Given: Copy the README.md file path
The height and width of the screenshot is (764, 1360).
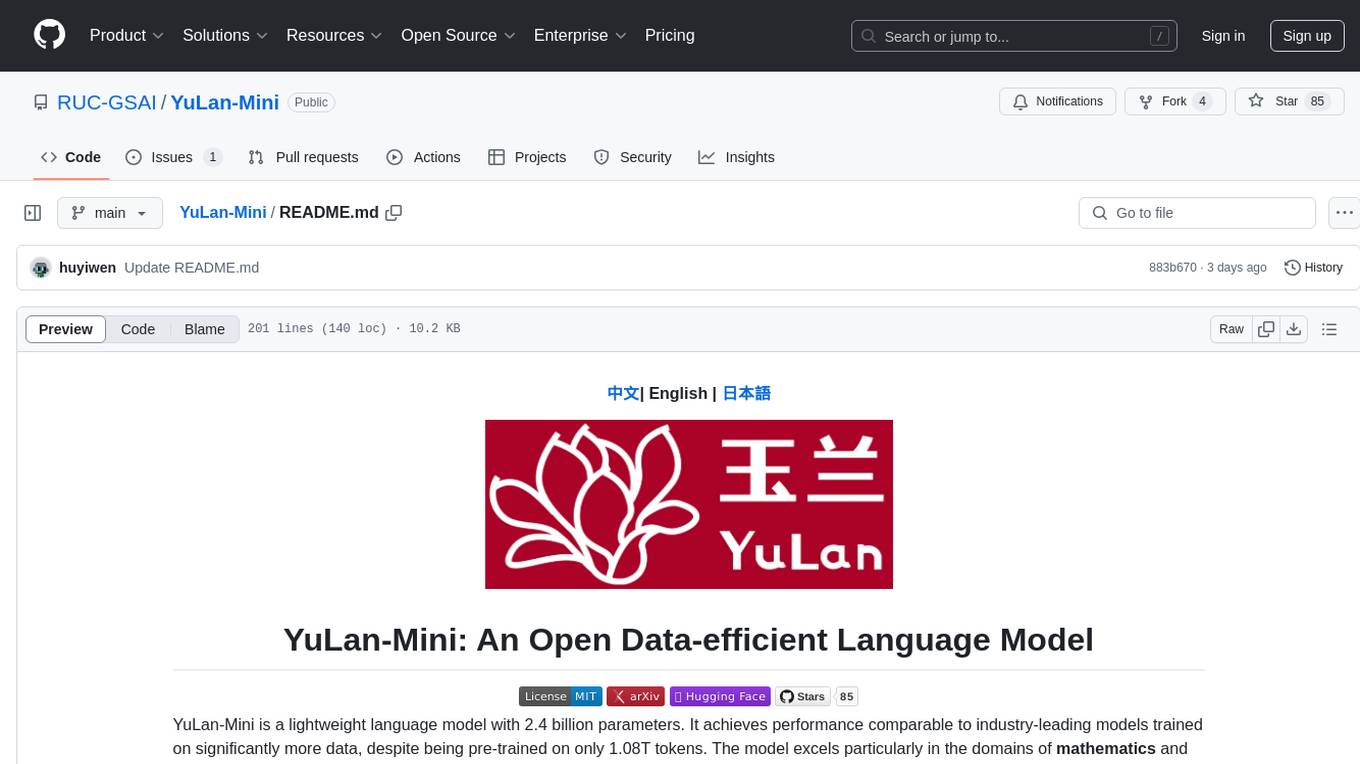Looking at the screenshot, I should click(x=394, y=212).
